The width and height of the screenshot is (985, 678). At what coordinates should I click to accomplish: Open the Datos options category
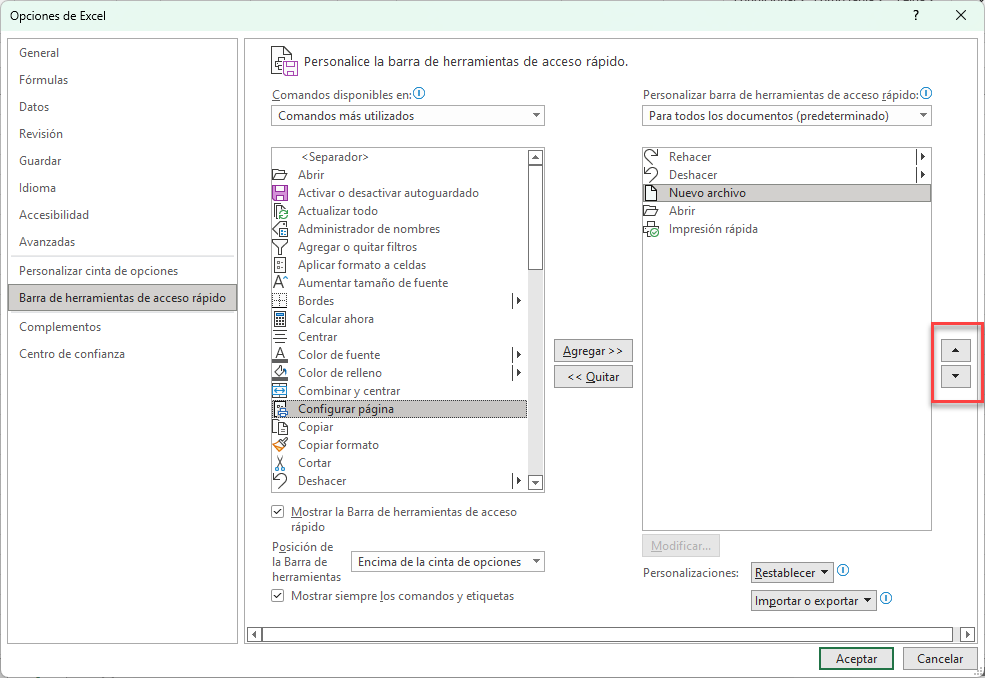[x=122, y=107]
